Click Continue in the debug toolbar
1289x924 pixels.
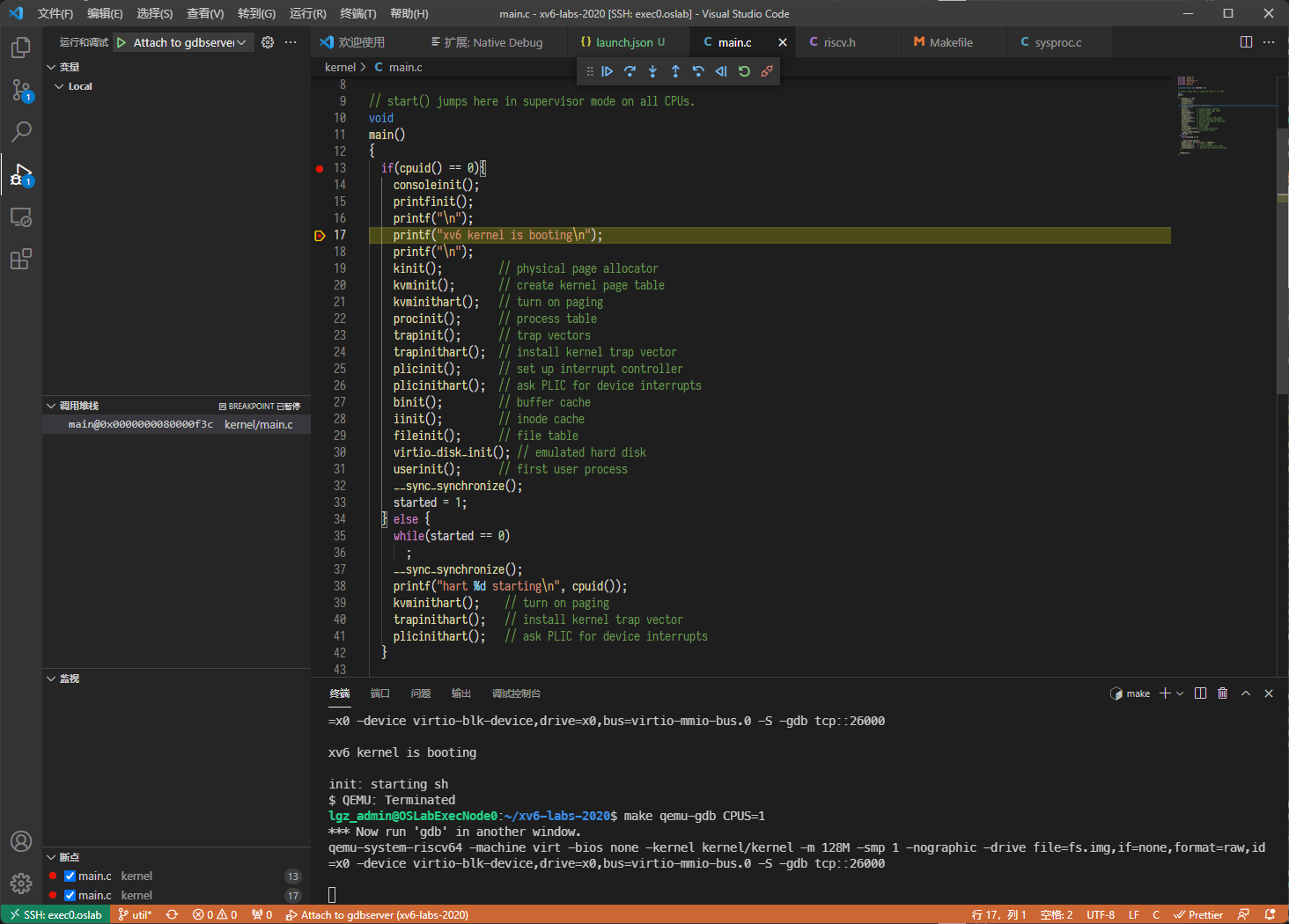(x=607, y=71)
